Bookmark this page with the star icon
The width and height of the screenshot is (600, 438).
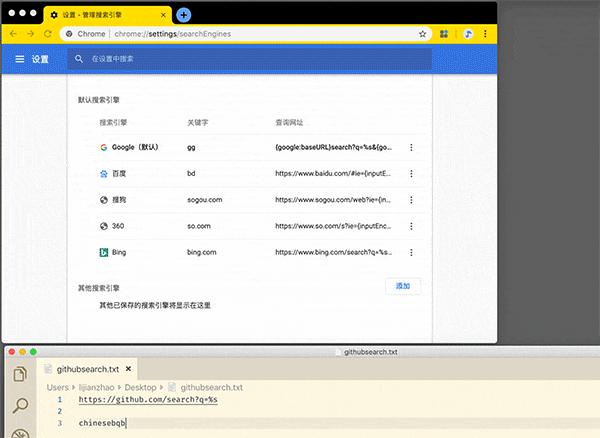(x=422, y=34)
